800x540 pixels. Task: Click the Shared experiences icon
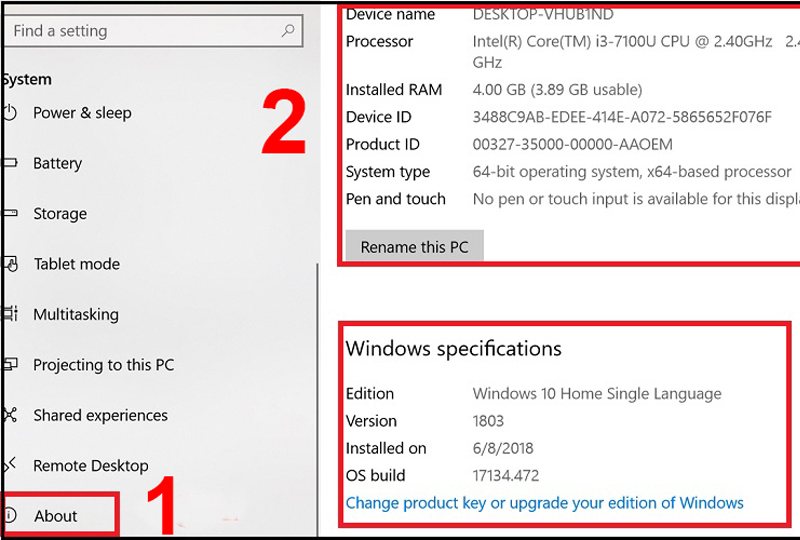[10, 415]
